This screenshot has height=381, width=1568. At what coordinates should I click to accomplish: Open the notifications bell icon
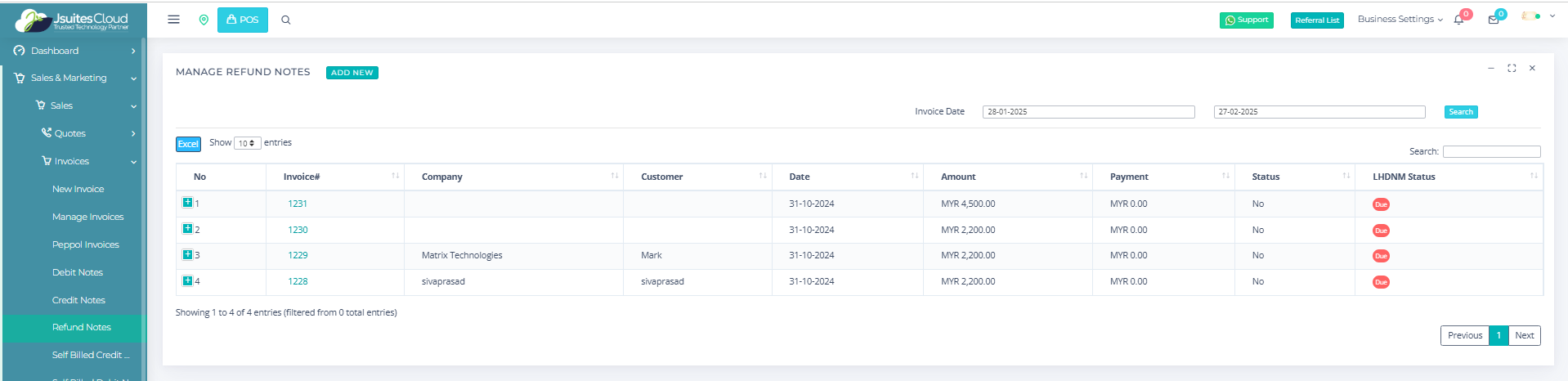1458,20
